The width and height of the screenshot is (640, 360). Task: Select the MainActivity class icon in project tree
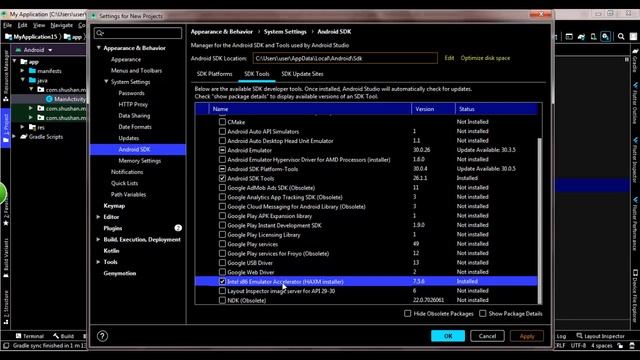49,99
